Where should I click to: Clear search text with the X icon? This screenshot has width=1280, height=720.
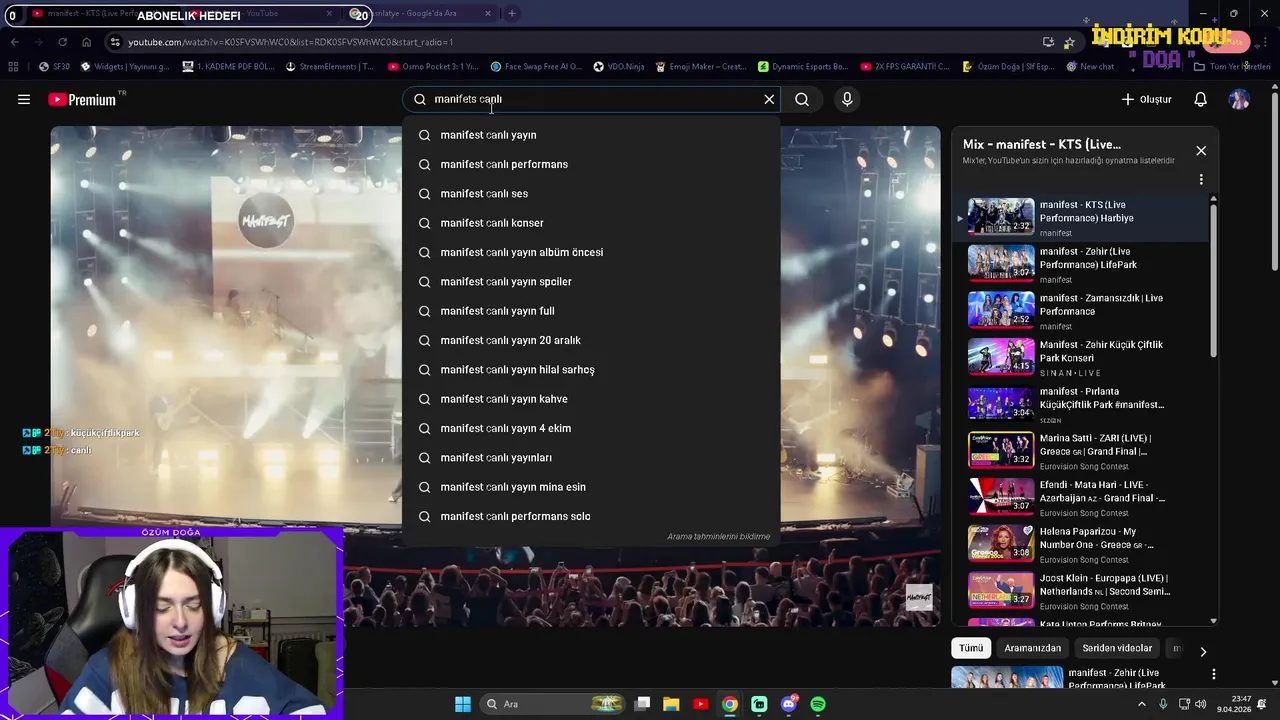(x=769, y=99)
